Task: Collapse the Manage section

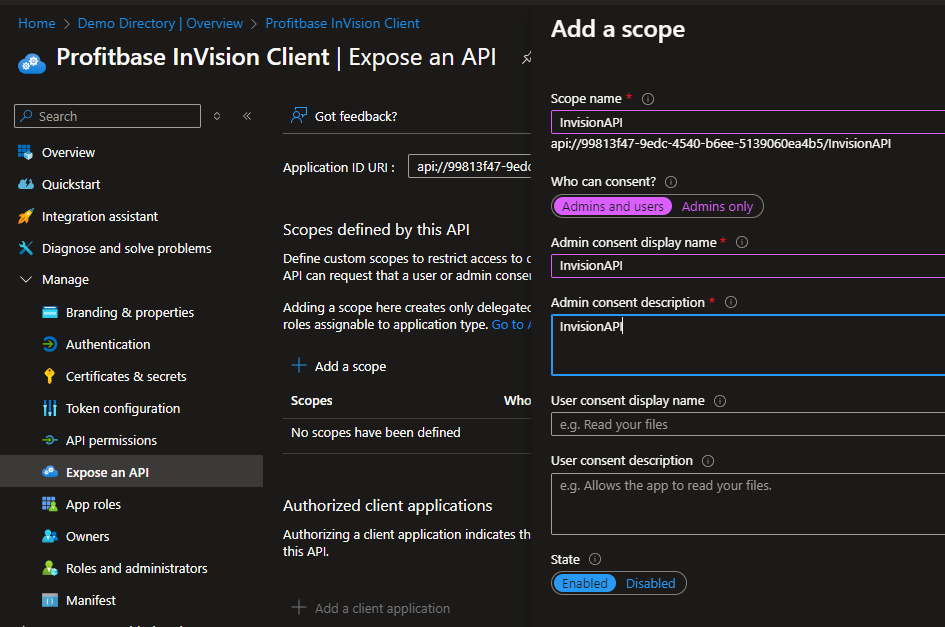Action: coord(27,279)
